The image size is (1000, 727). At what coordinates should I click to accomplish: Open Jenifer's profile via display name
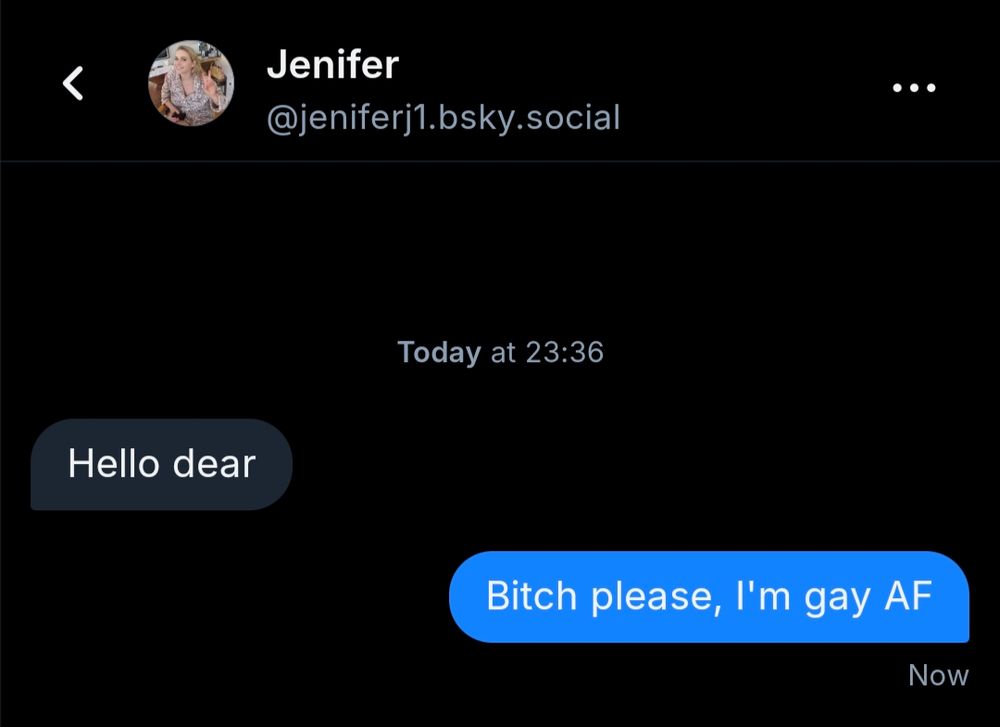[x=332, y=64]
